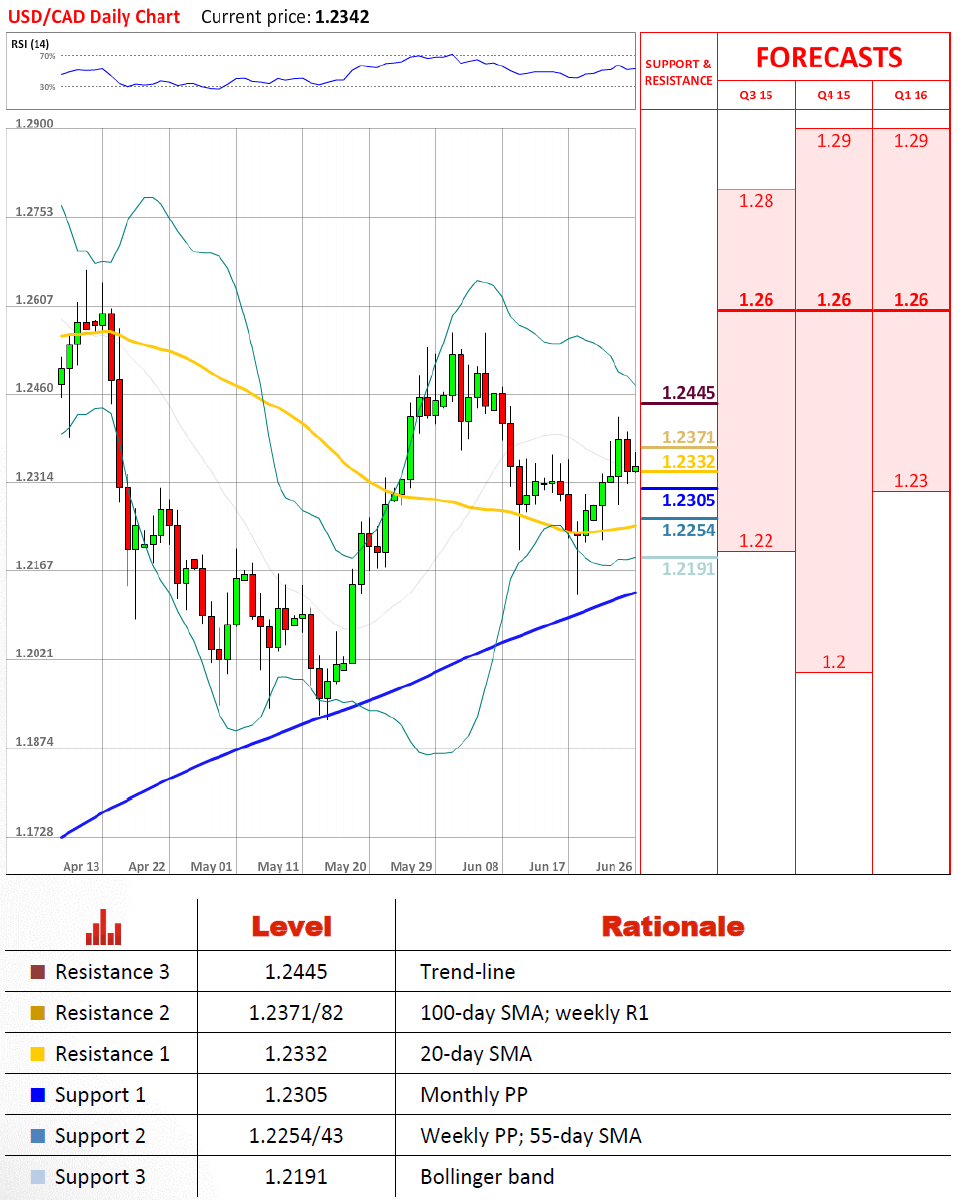Click the 'Monthly PP' rationale cell
Screen dimensions: 969x1200
tap(474, 1095)
